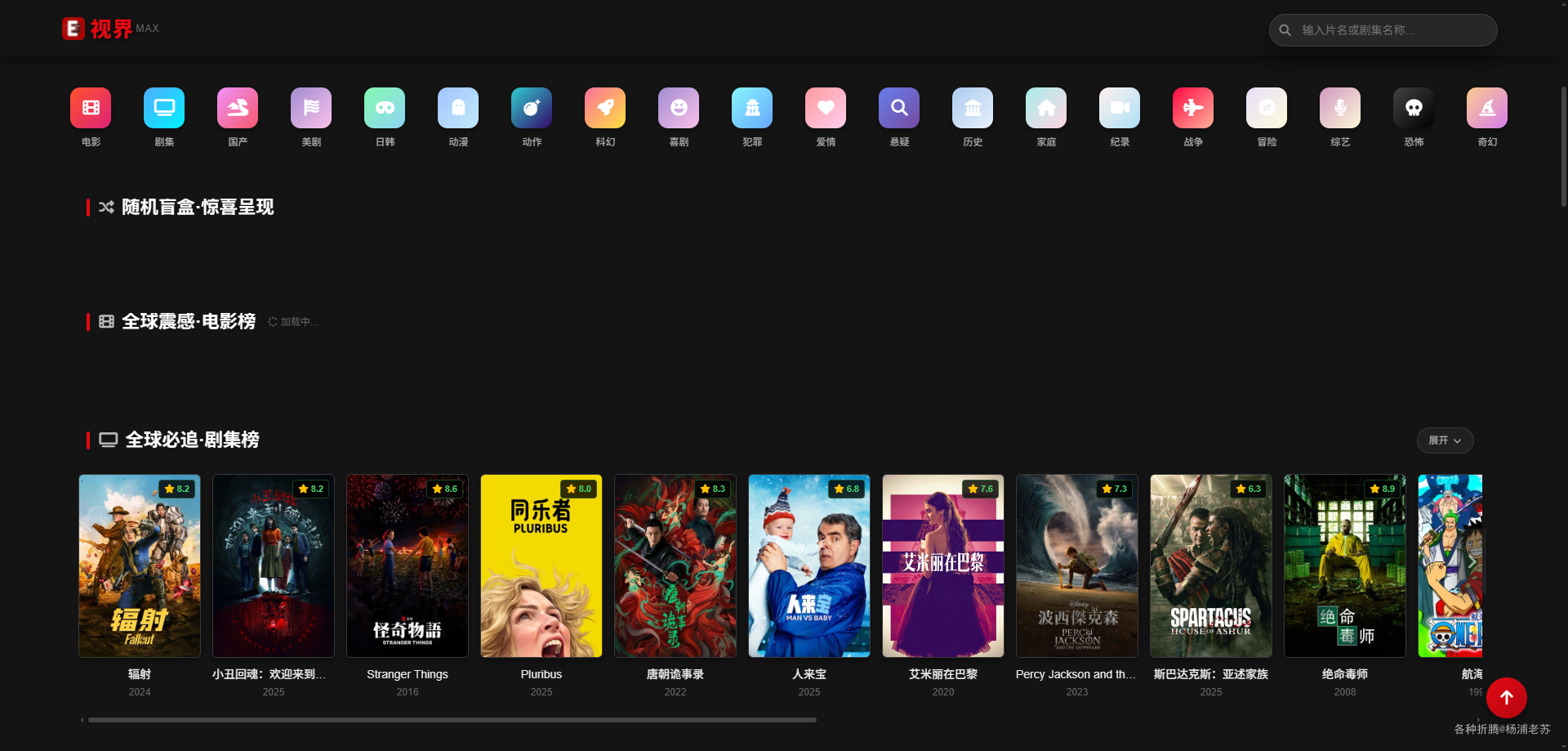Click the red E 视界 logo

(110, 29)
